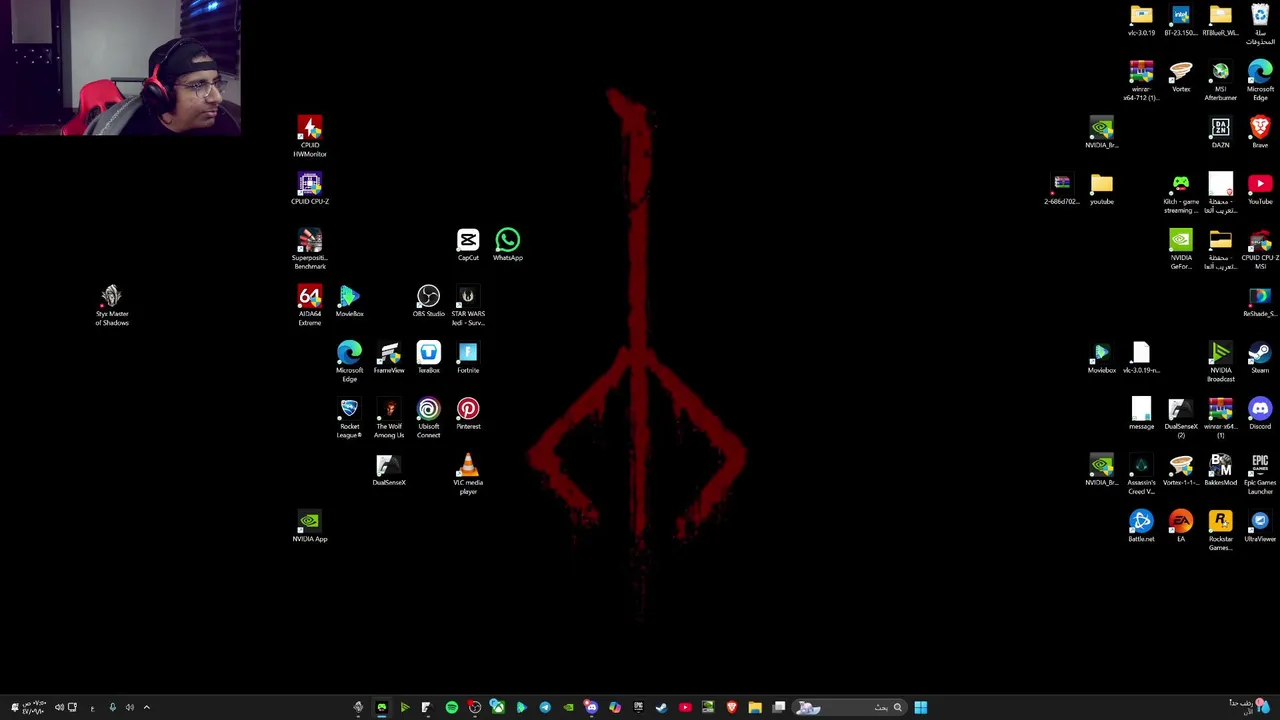Click the taskbar search box

point(849,708)
